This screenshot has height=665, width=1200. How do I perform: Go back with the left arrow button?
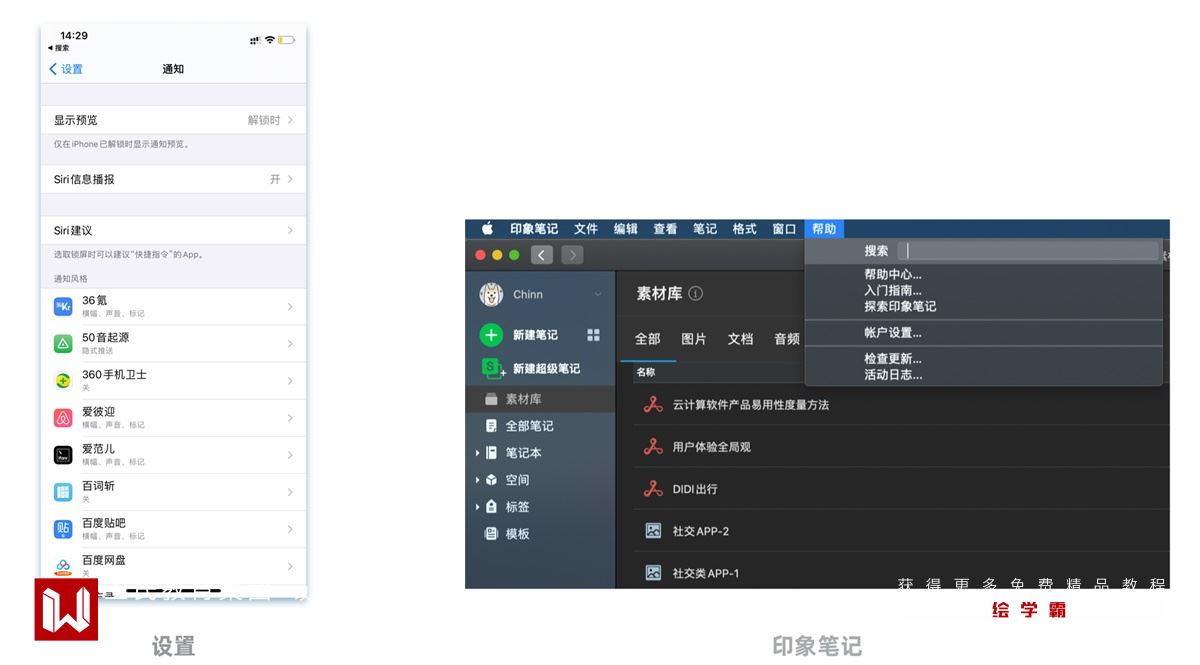[x=542, y=255]
